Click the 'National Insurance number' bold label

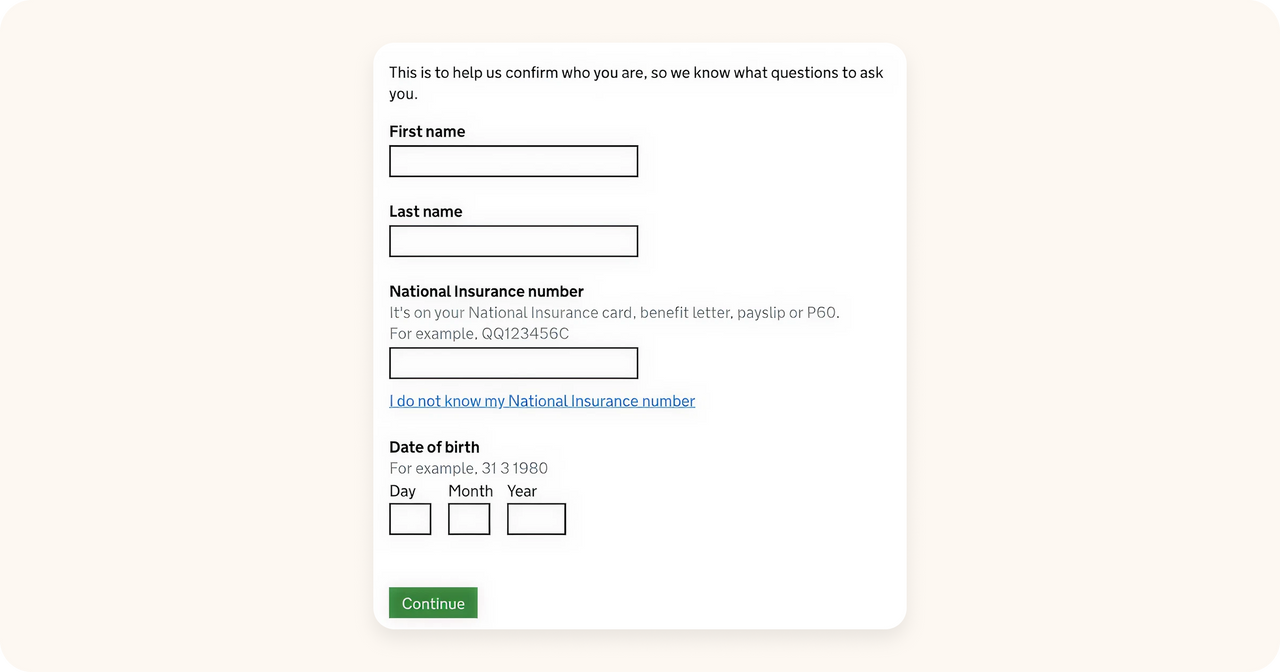tap(486, 292)
